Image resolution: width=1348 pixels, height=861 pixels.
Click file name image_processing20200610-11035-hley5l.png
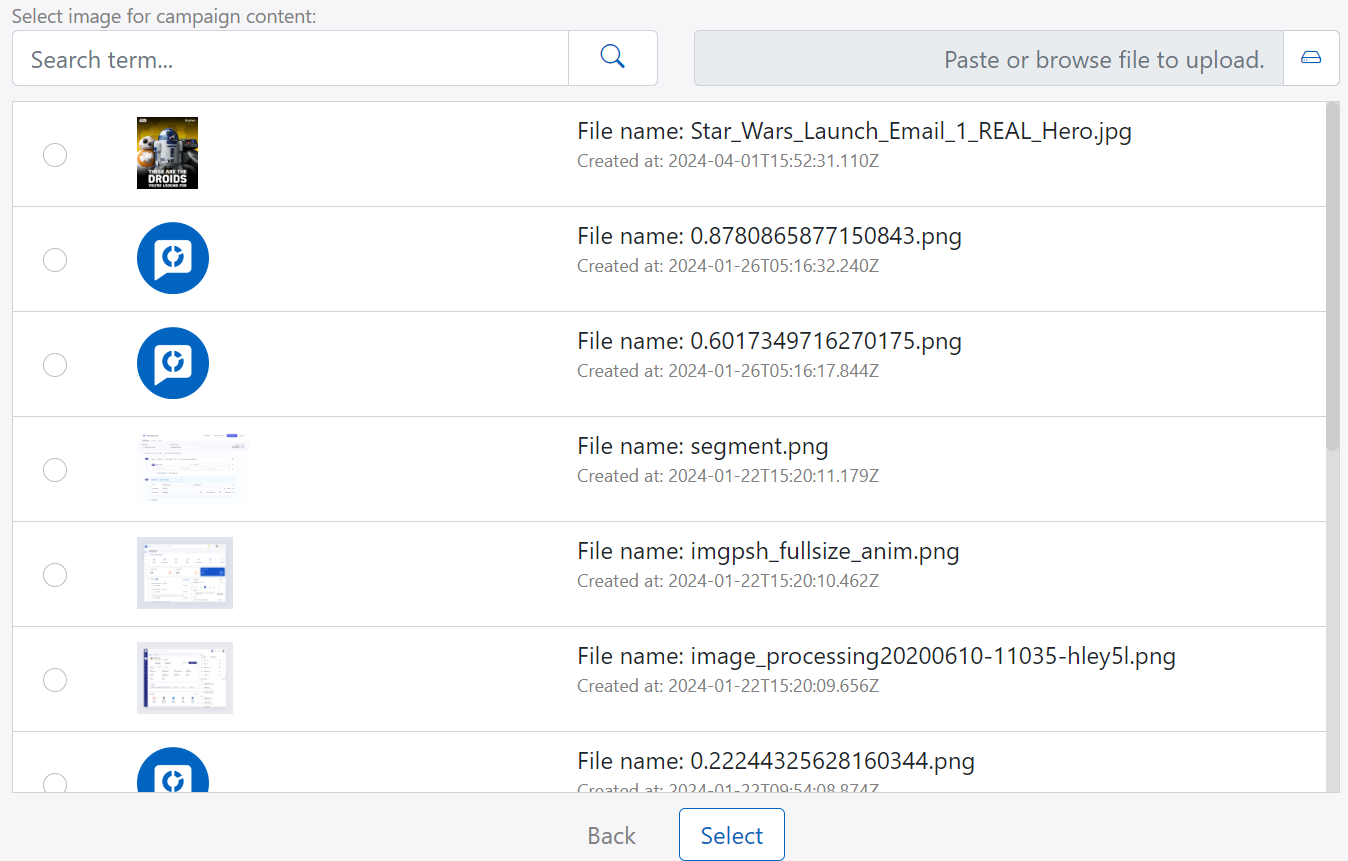[876, 657]
